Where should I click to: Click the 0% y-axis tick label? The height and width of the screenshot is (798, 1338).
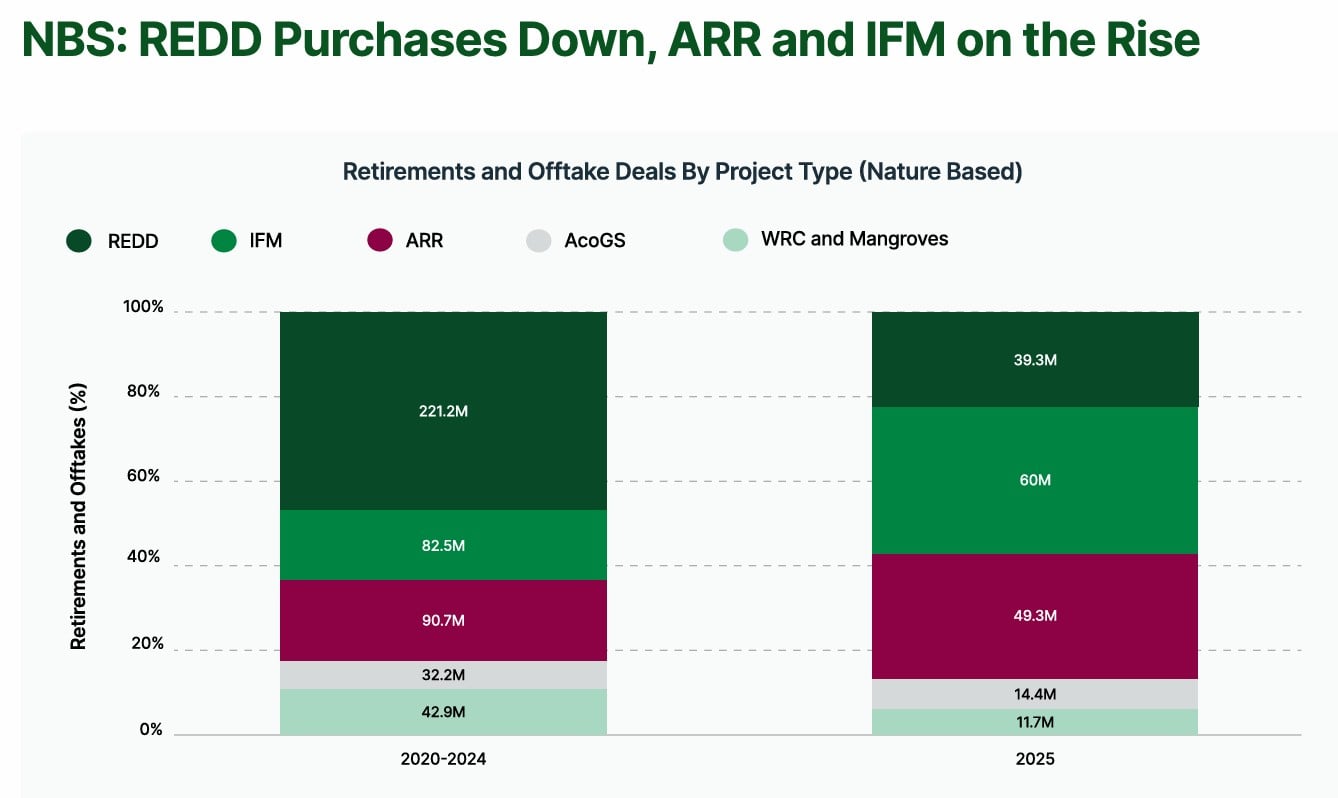tap(151, 729)
